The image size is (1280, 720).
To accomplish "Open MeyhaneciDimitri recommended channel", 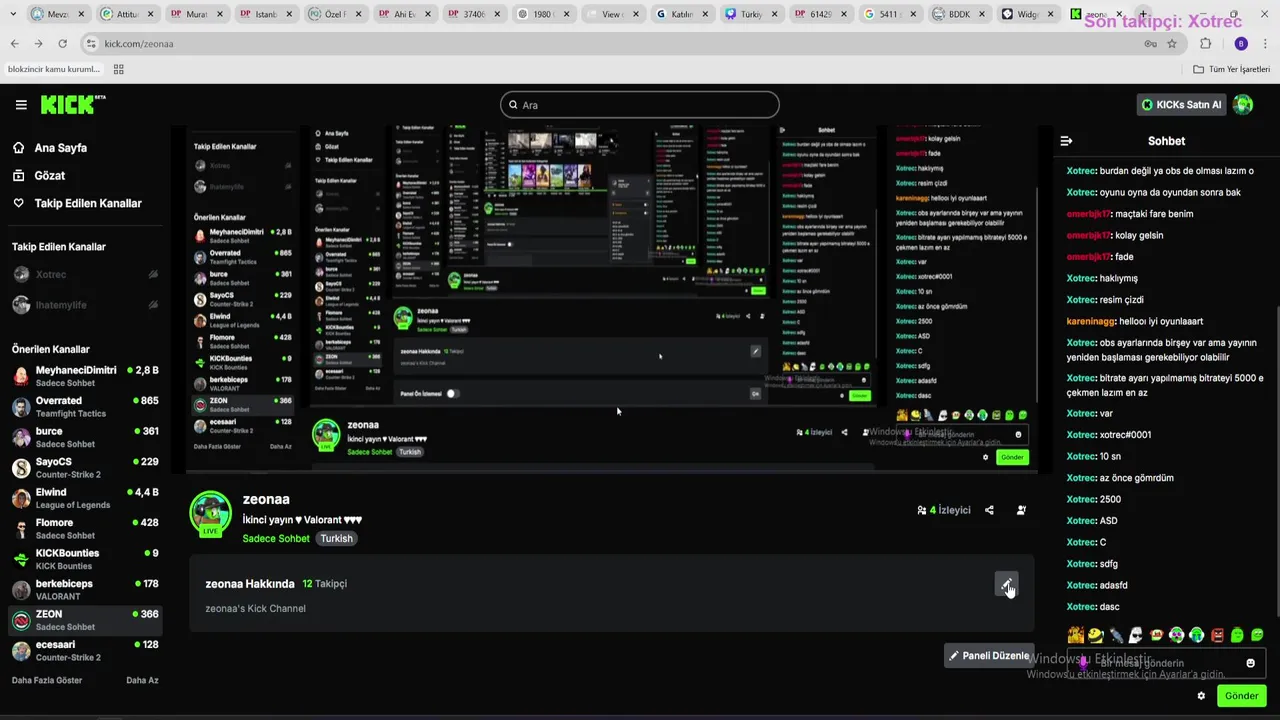I will click(85, 376).
